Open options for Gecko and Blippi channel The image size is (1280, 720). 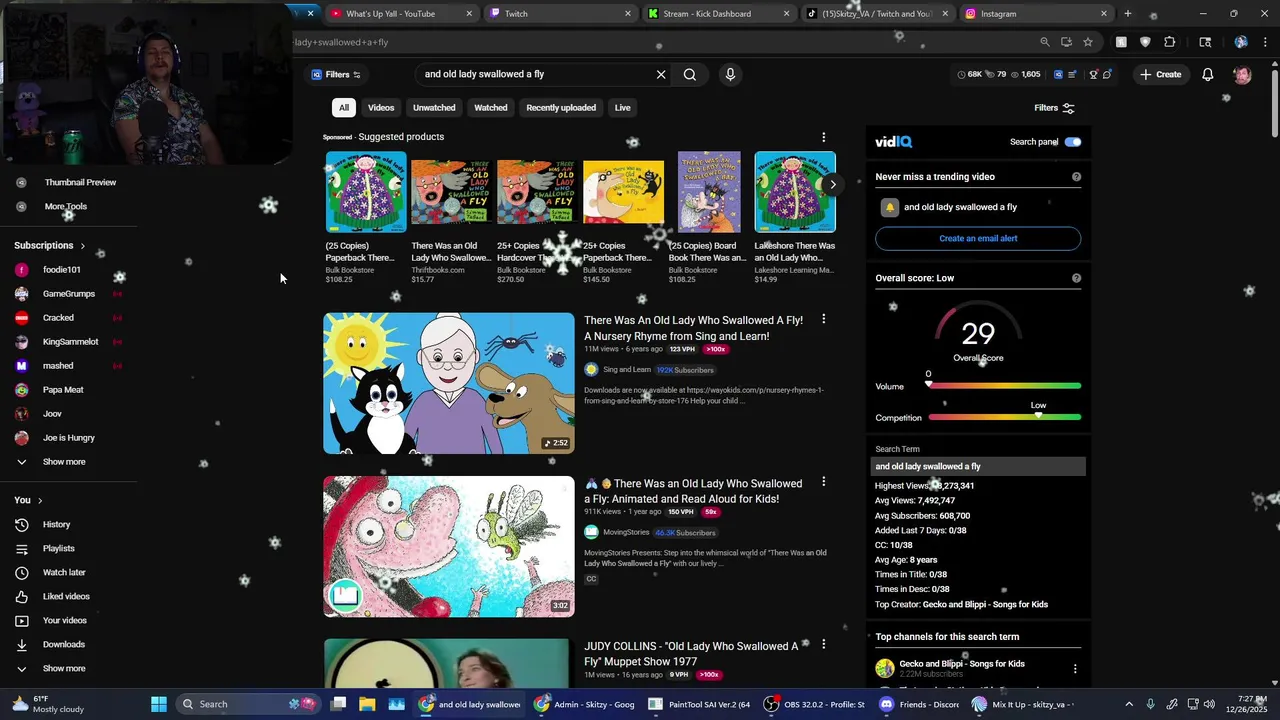1075,669
